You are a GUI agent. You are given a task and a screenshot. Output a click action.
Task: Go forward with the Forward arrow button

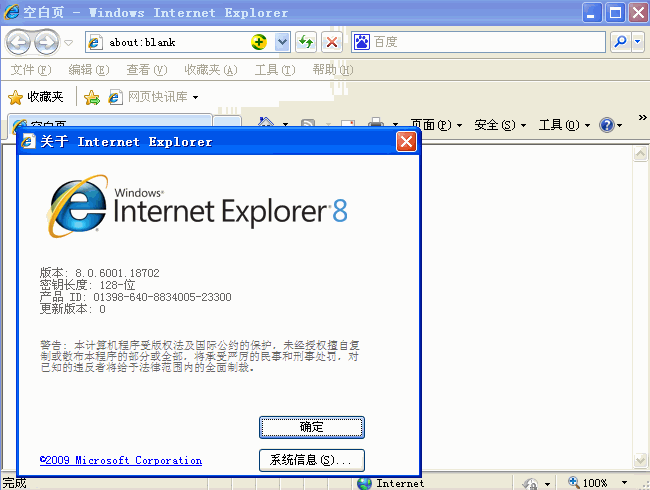46,42
